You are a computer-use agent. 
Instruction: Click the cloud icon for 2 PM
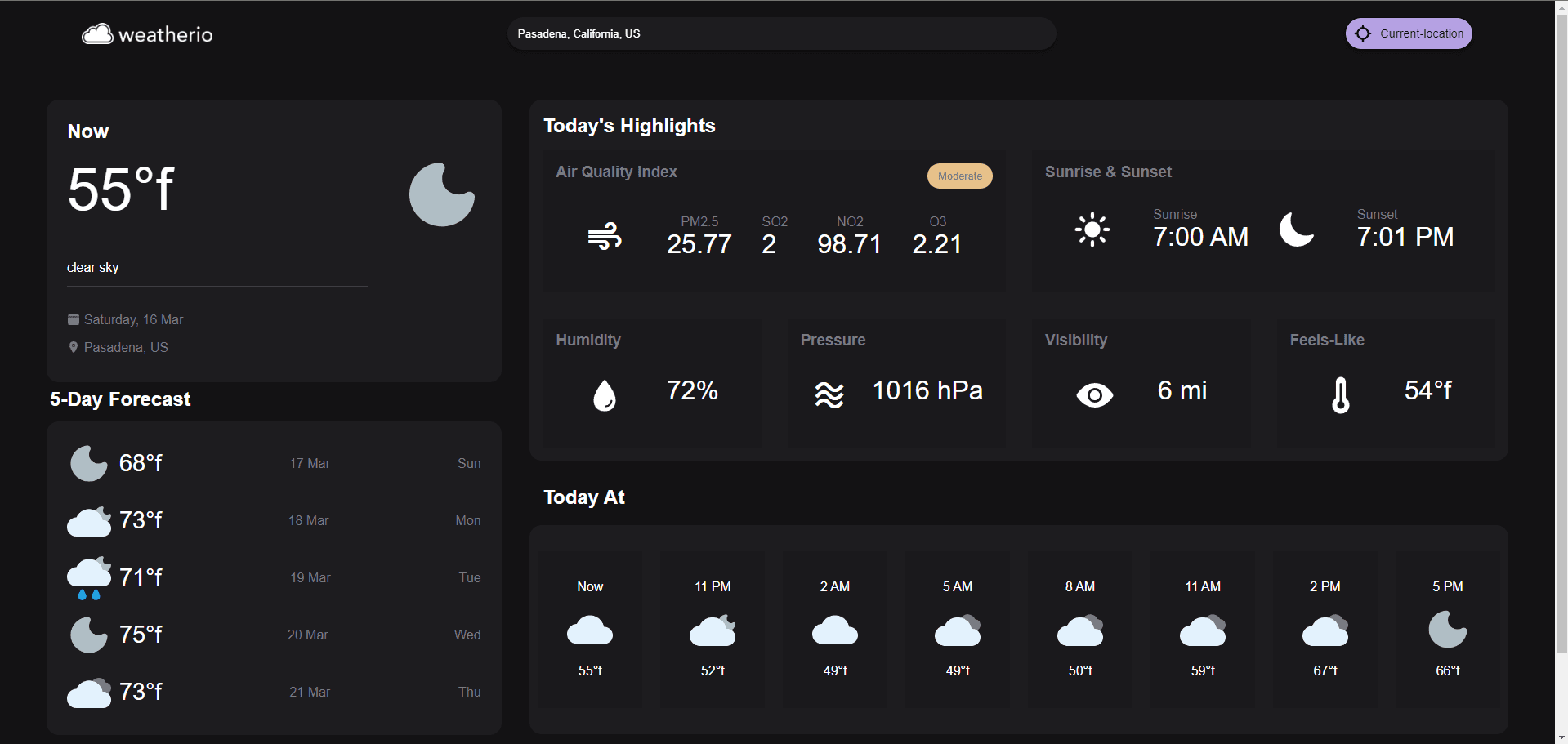point(1325,630)
